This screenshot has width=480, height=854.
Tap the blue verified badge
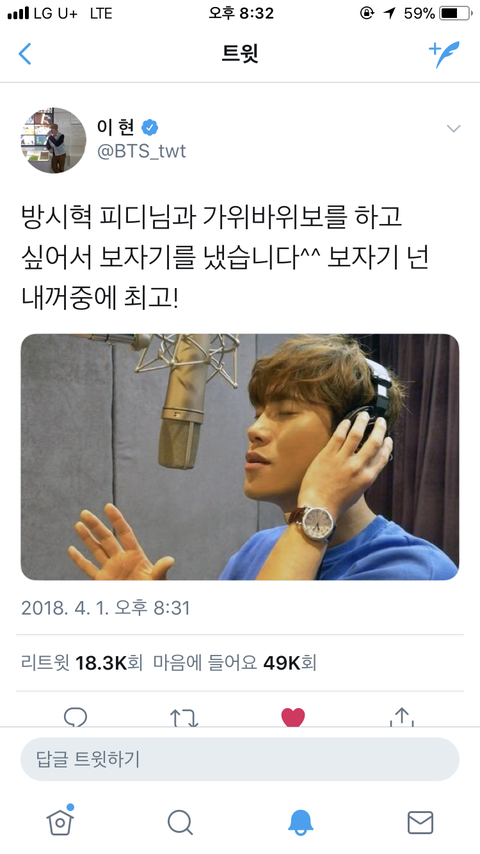click(x=150, y=127)
